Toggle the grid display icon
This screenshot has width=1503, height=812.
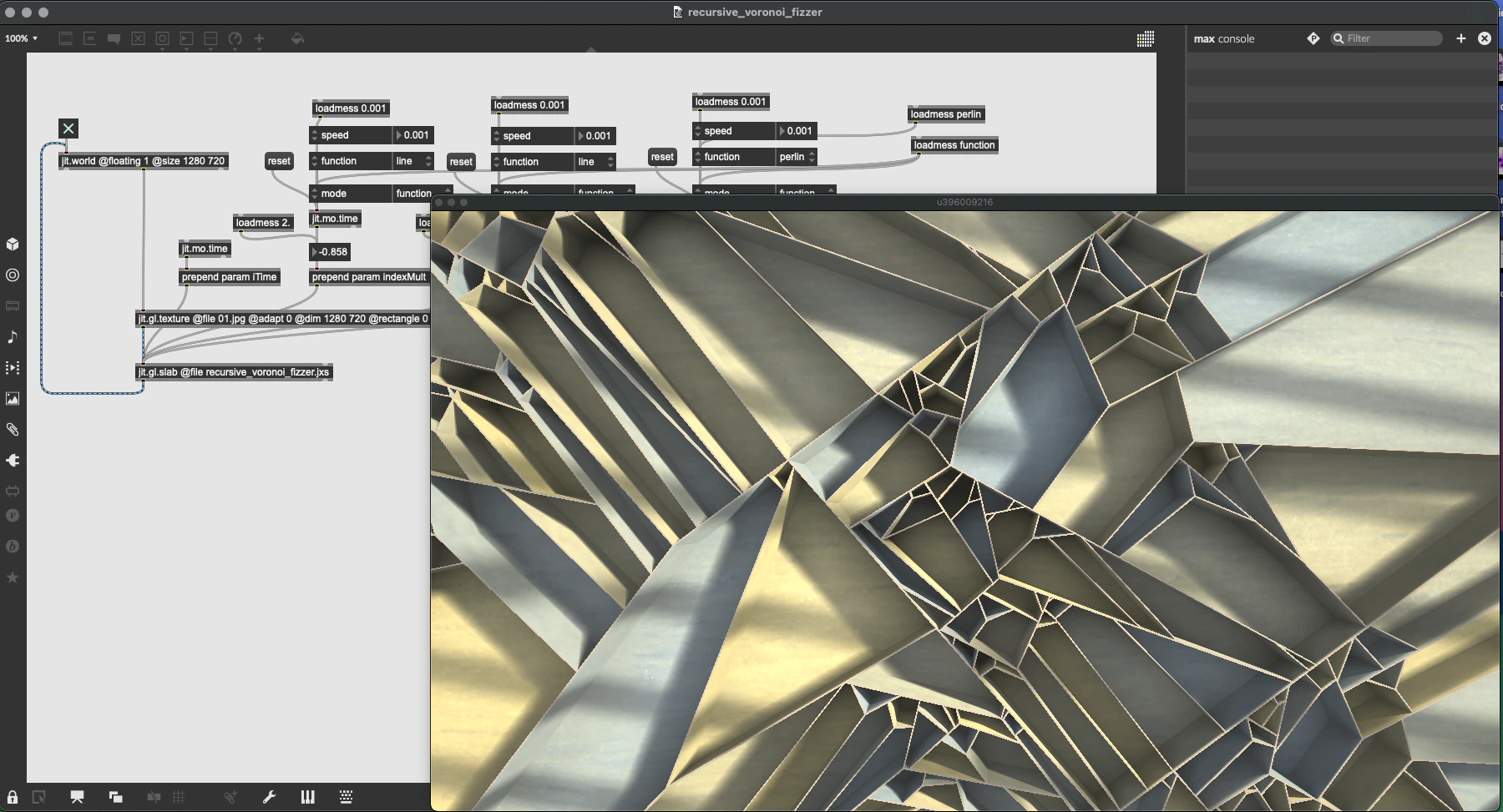[178, 797]
